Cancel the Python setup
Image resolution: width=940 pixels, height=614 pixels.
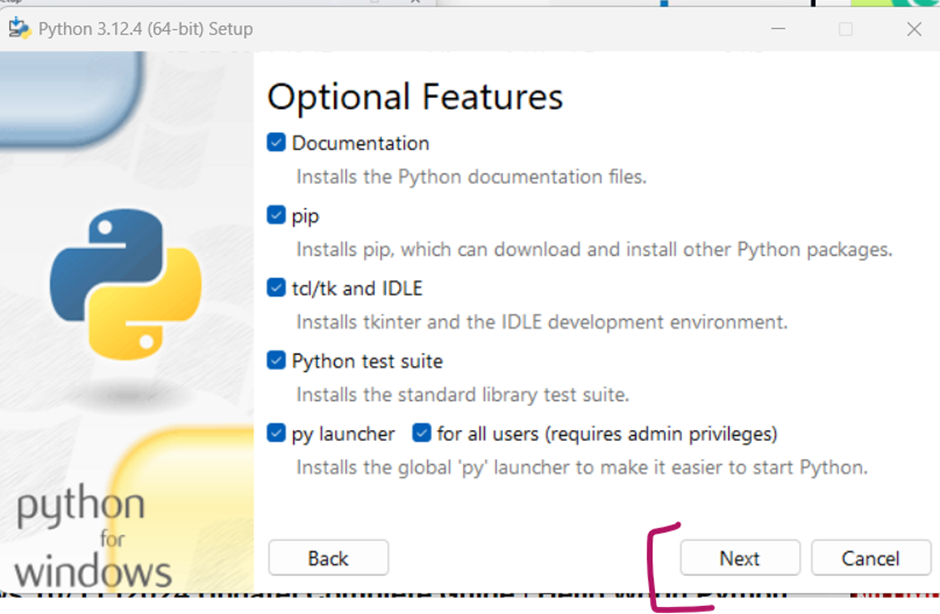pyautogui.click(x=870, y=558)
